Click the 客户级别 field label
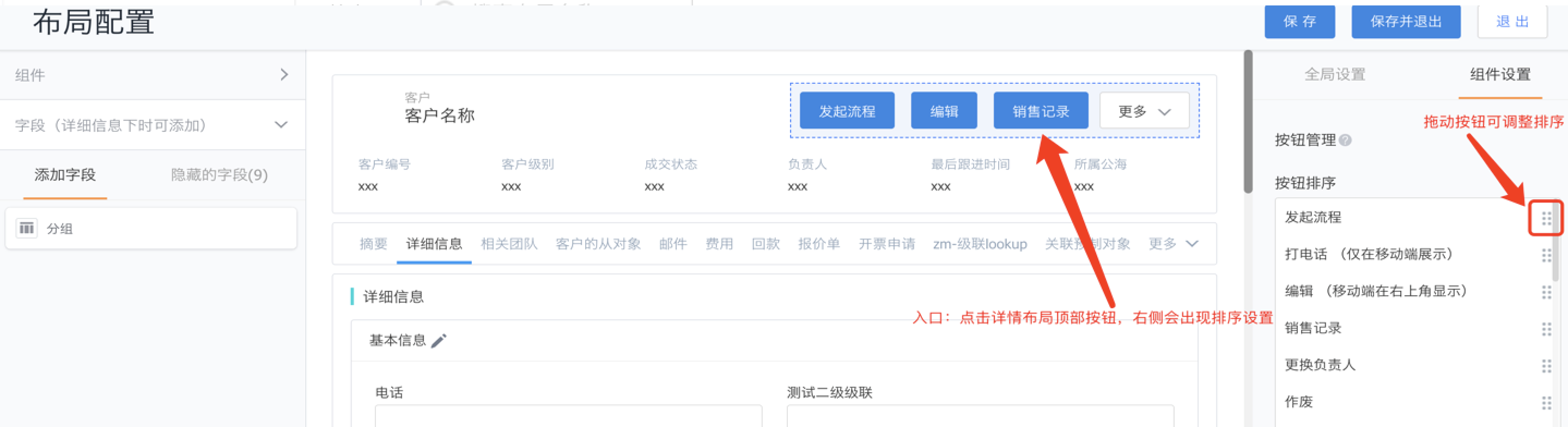This screenshot has width=1568, height=427. click(x=527, y=164)
